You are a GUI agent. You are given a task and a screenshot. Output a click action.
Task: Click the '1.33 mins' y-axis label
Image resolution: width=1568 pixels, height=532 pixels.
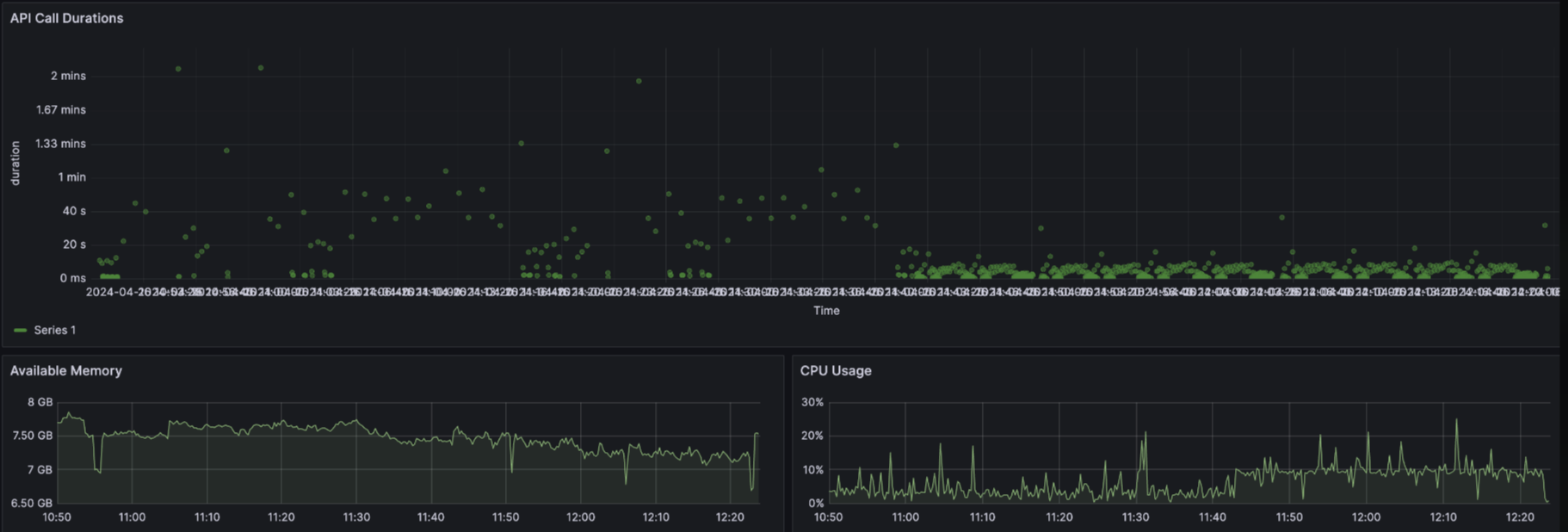pos(61,144)
